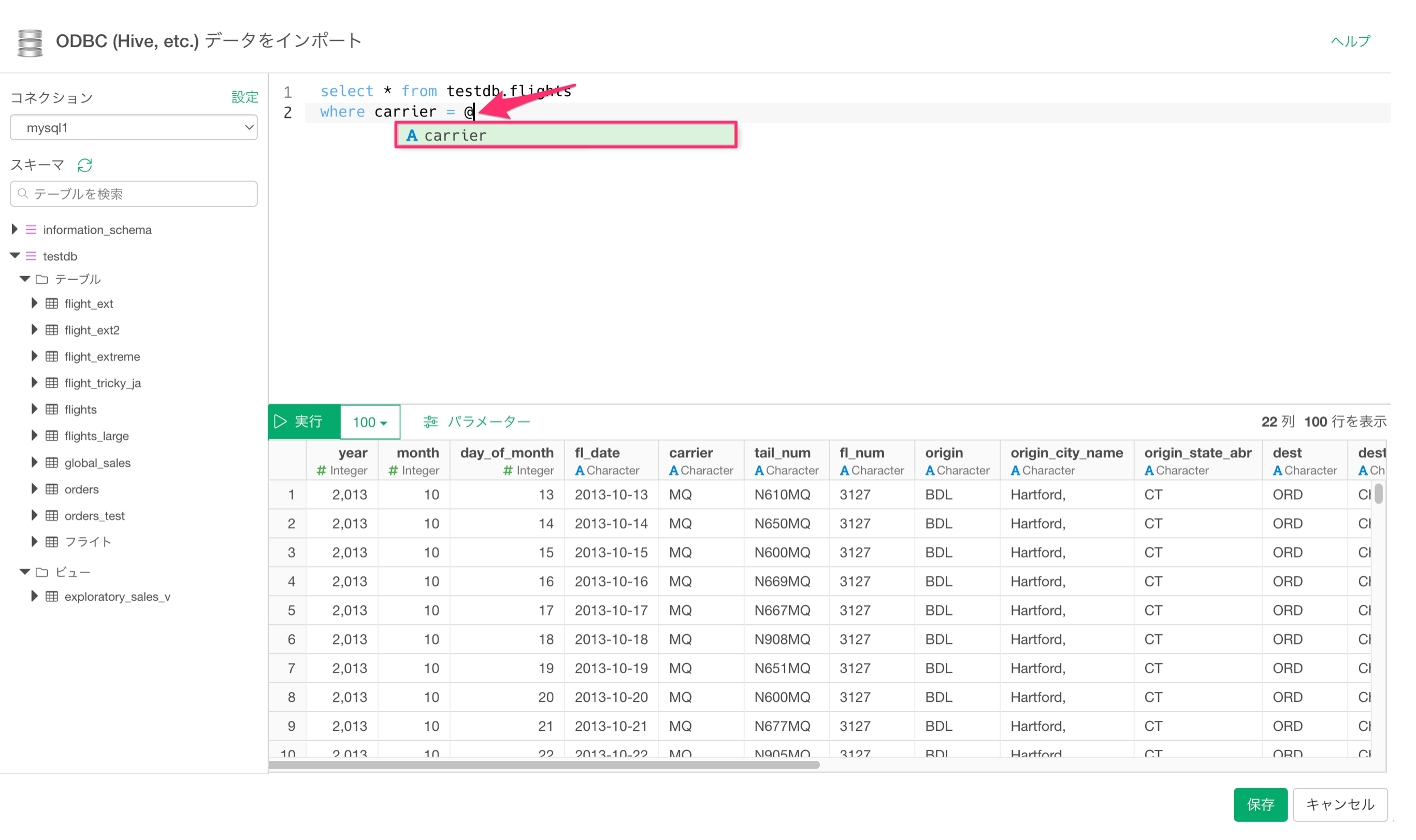The height and width of the screenshot is (840, 1416).
Task: Click the flight_ext table icon
Action: click(x=51, y=303)
